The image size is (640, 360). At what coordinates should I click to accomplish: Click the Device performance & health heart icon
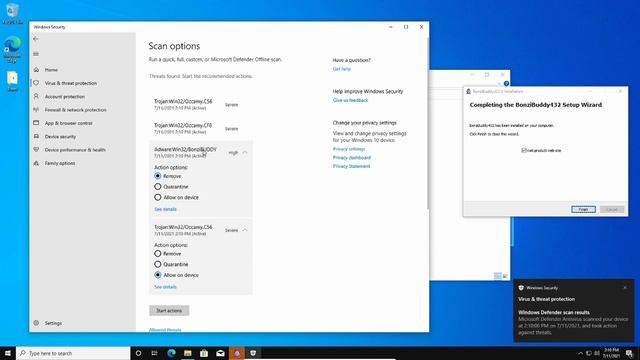coord(36,150)
